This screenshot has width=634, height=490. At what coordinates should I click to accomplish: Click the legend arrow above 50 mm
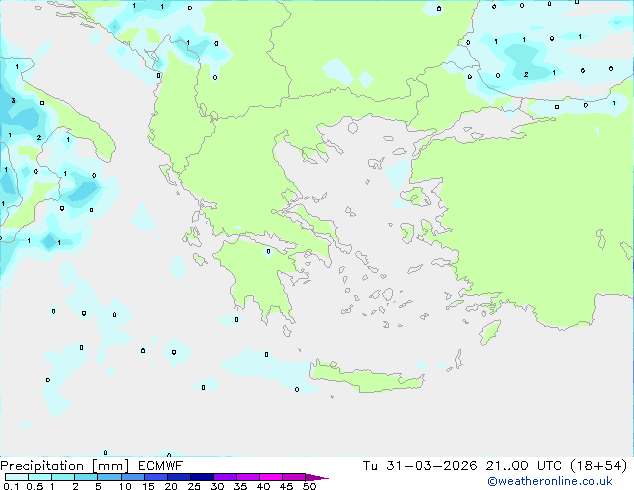click(x=317, y=477)
